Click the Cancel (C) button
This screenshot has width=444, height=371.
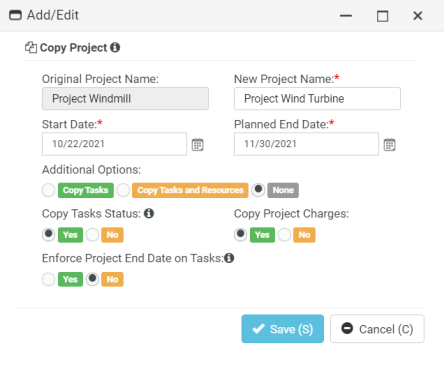tap(377, 329)
